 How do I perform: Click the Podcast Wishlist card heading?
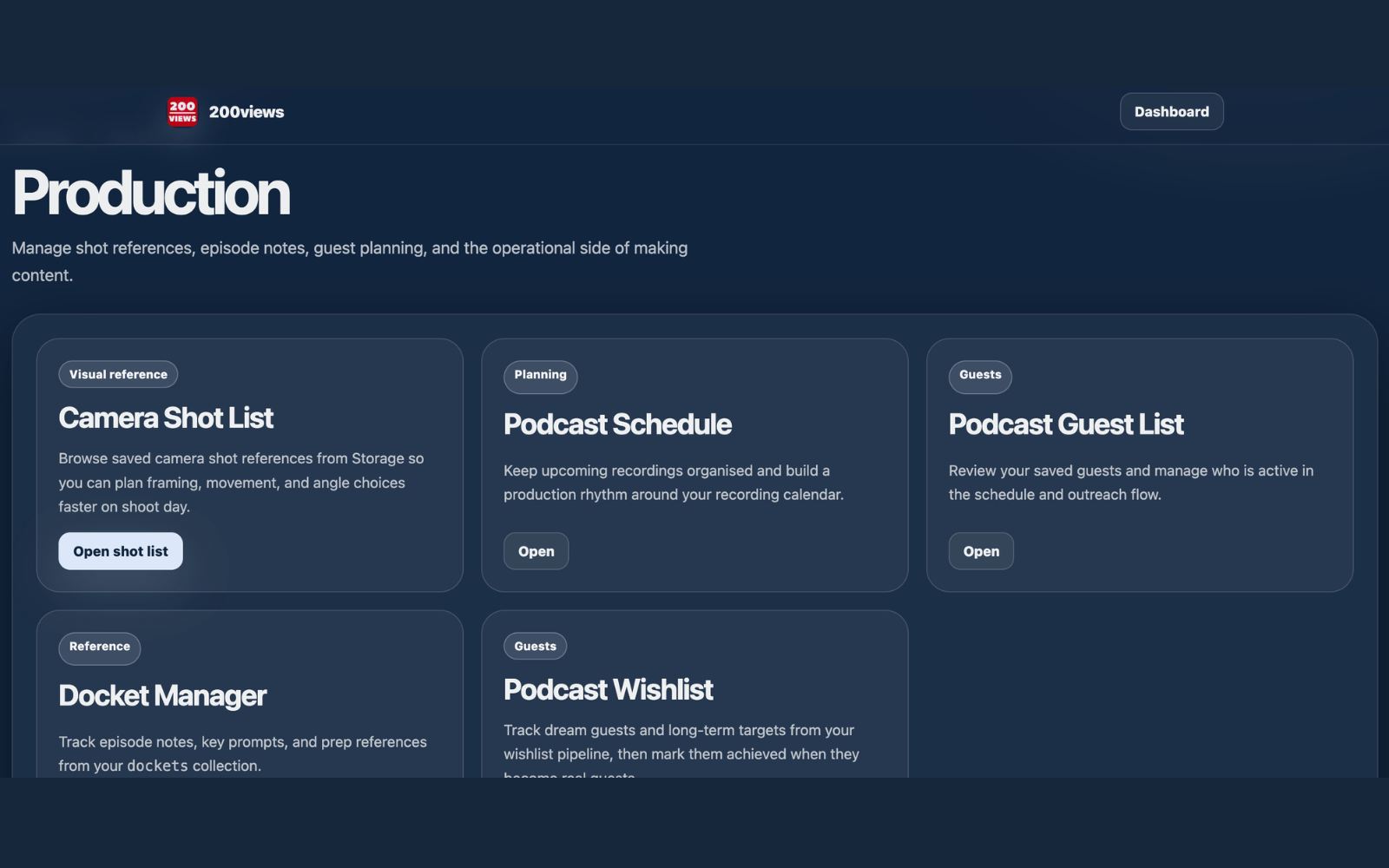[608, 690]
